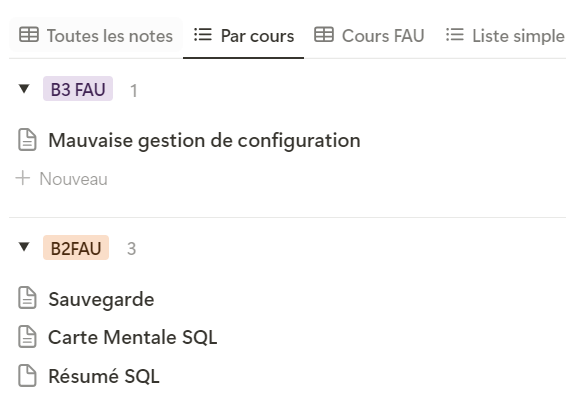
Task: Click the table icon beside Toutes les notes
Action: pos(29,35)
